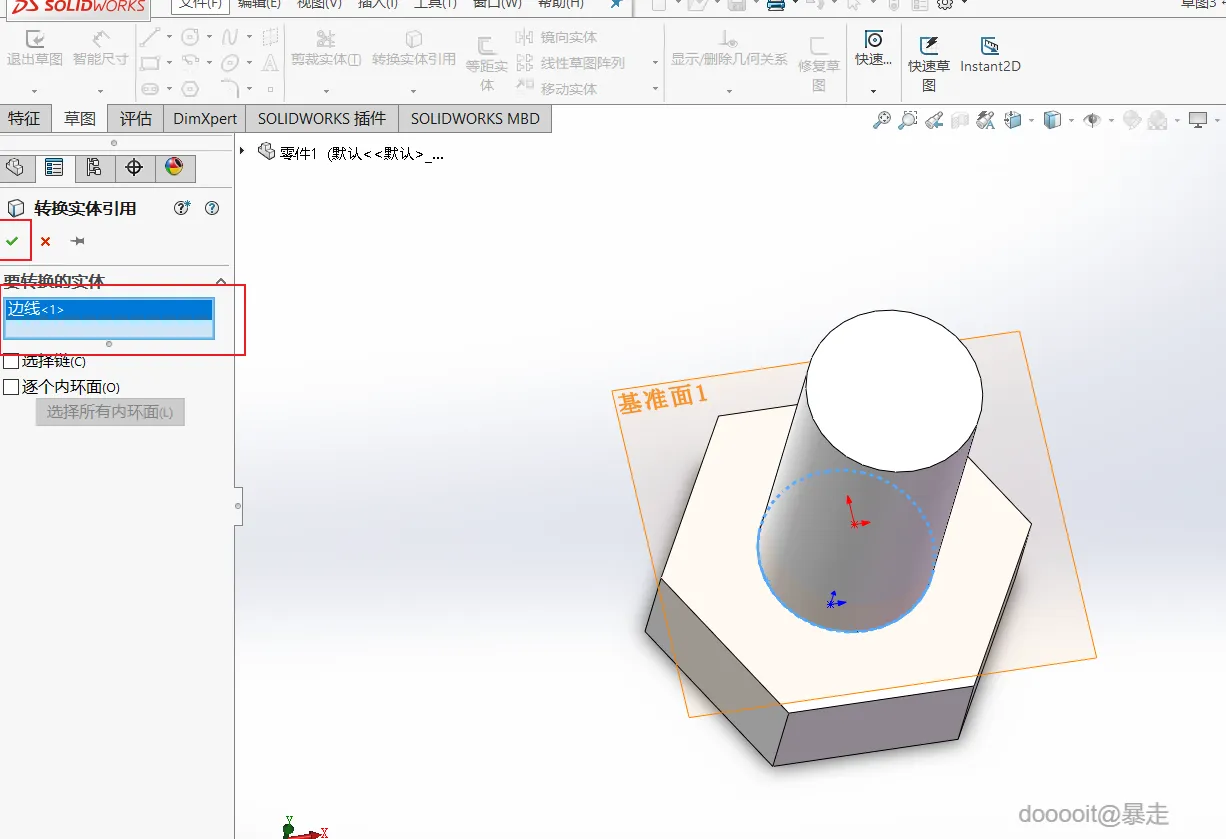
Task: Open the DimXpertManager crosshair icon
Action: click(x=134, y=167)
